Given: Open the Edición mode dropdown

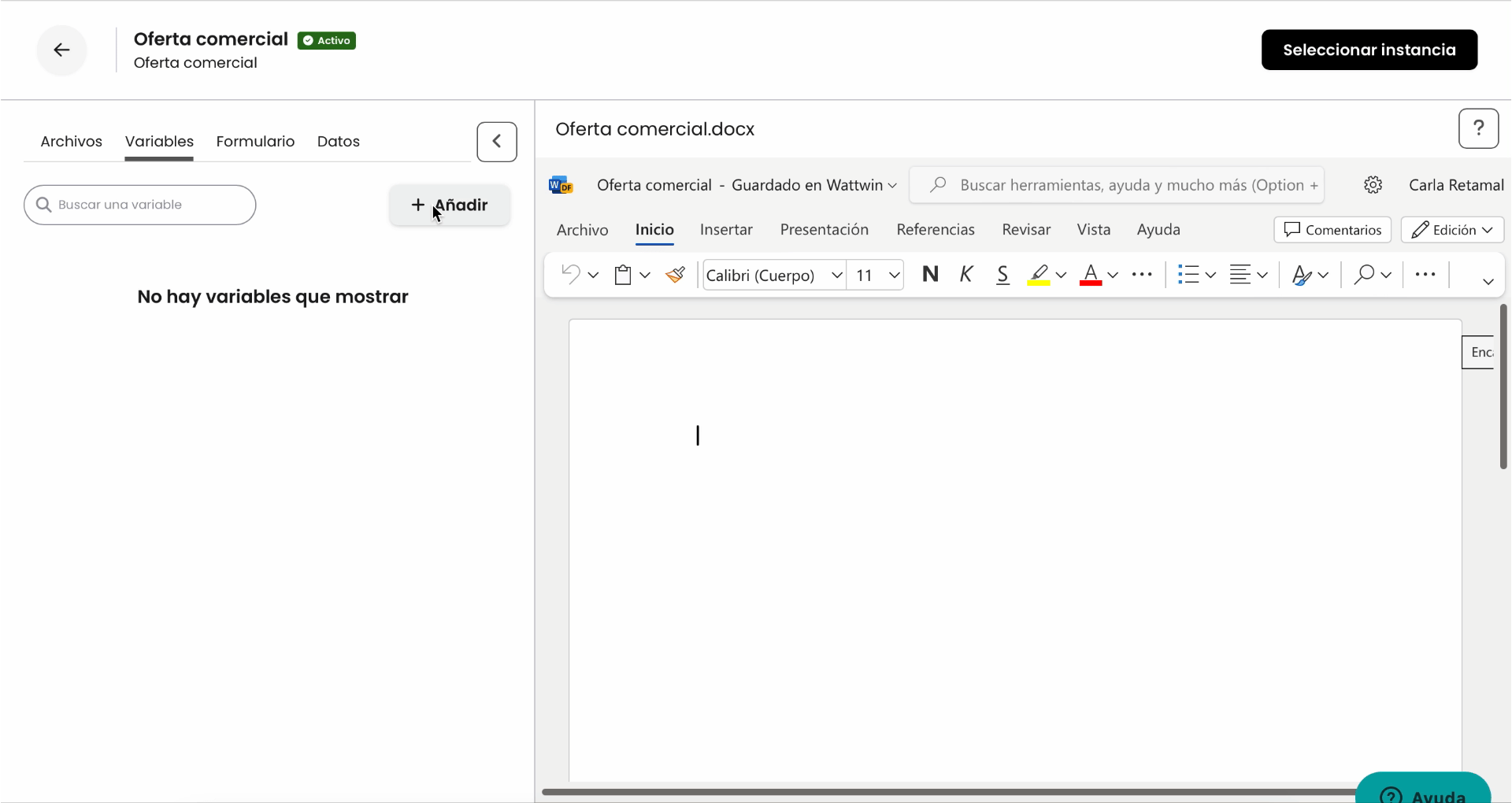Looking at the screenshot, I should (x=1452, y=230).
